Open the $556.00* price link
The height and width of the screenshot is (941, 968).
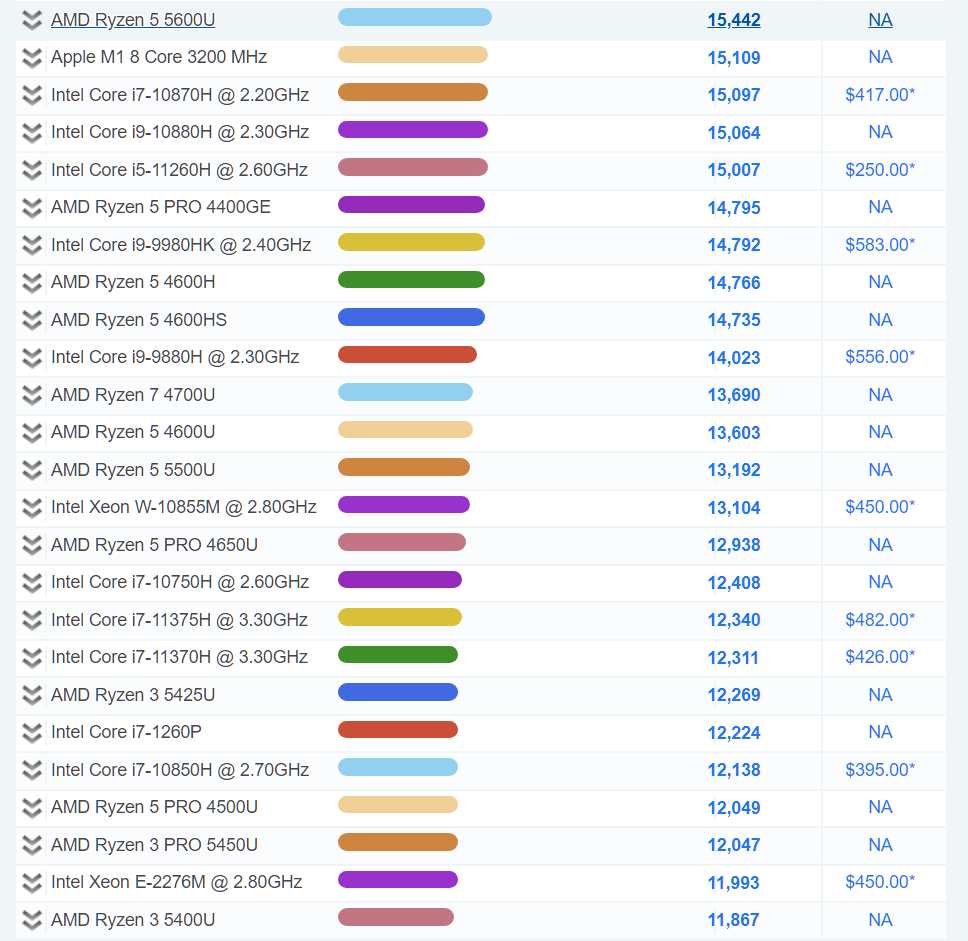pos(880,356)
